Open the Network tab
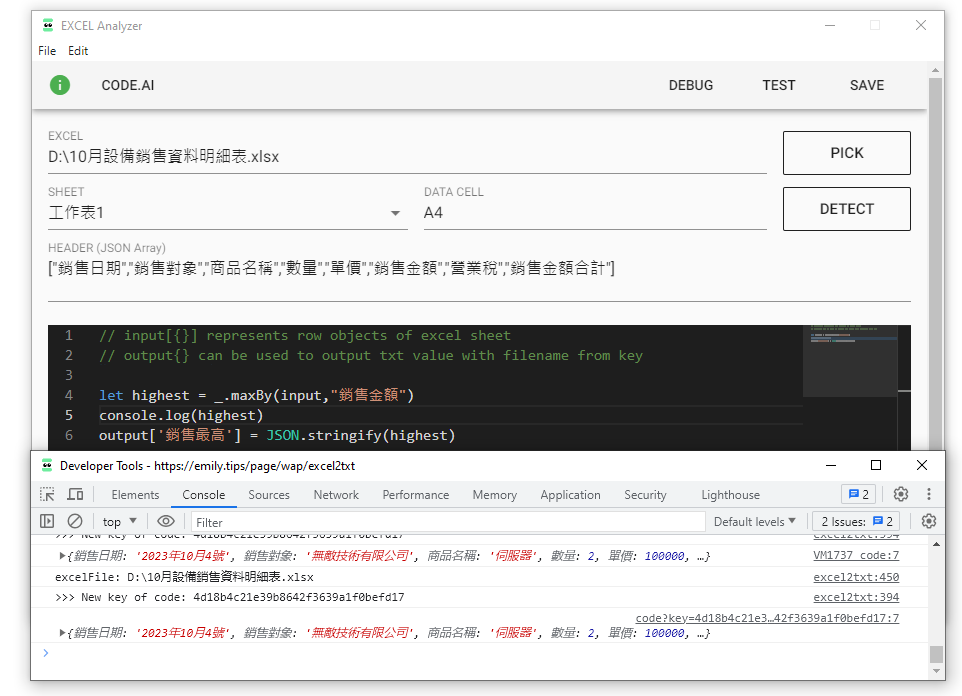Viewport: 962px width, 696px height. 336,495
